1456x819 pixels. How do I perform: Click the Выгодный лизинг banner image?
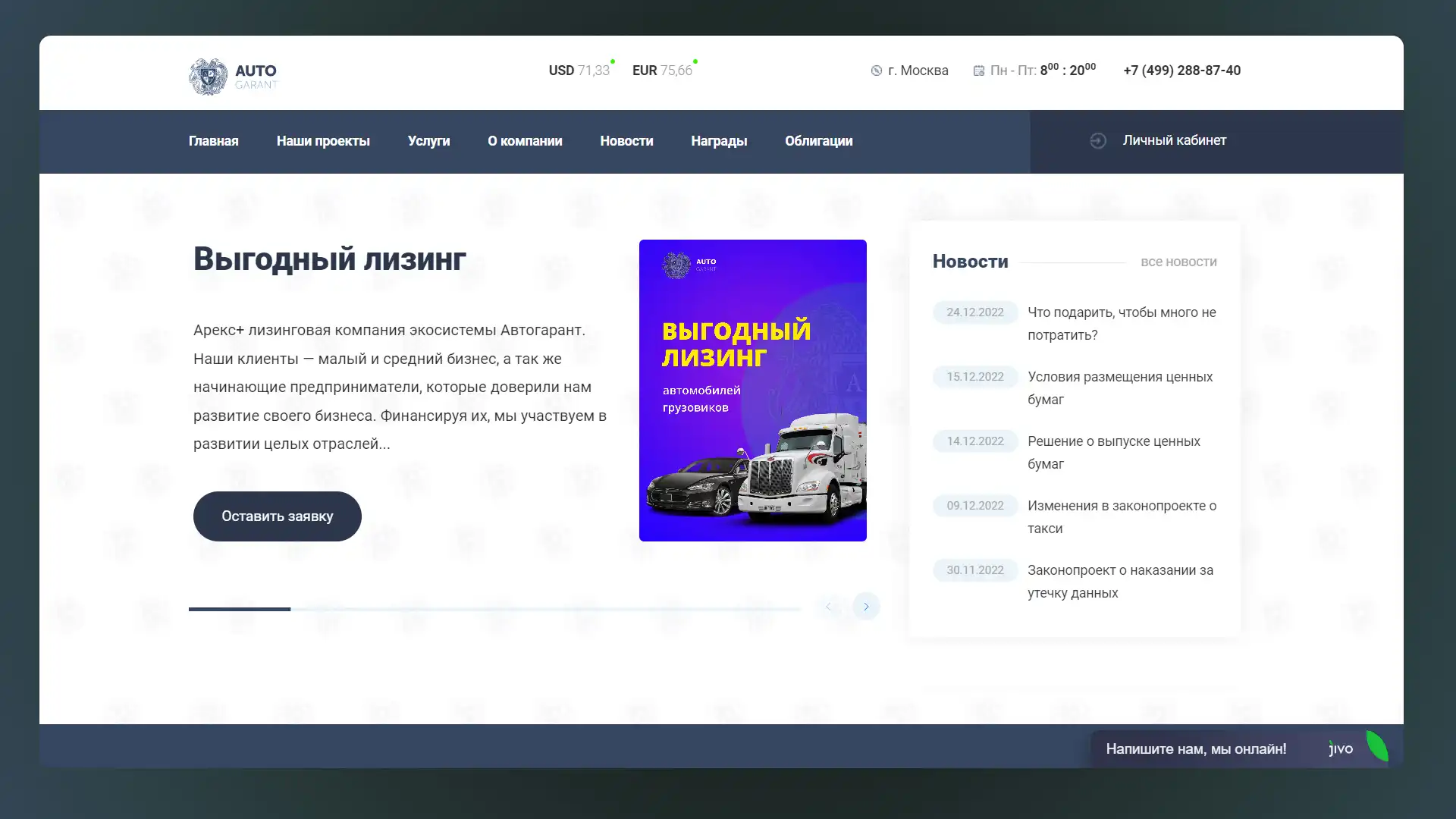click(x=752, y=391)
